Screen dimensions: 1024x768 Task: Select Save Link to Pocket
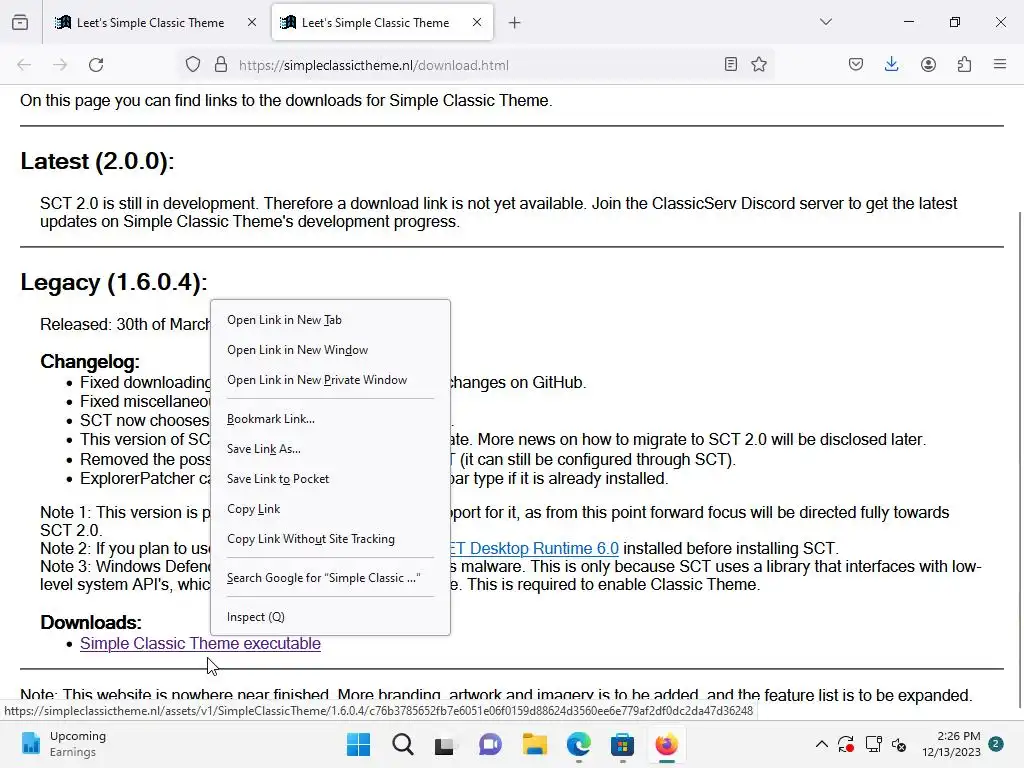click(x=330, y=479)
